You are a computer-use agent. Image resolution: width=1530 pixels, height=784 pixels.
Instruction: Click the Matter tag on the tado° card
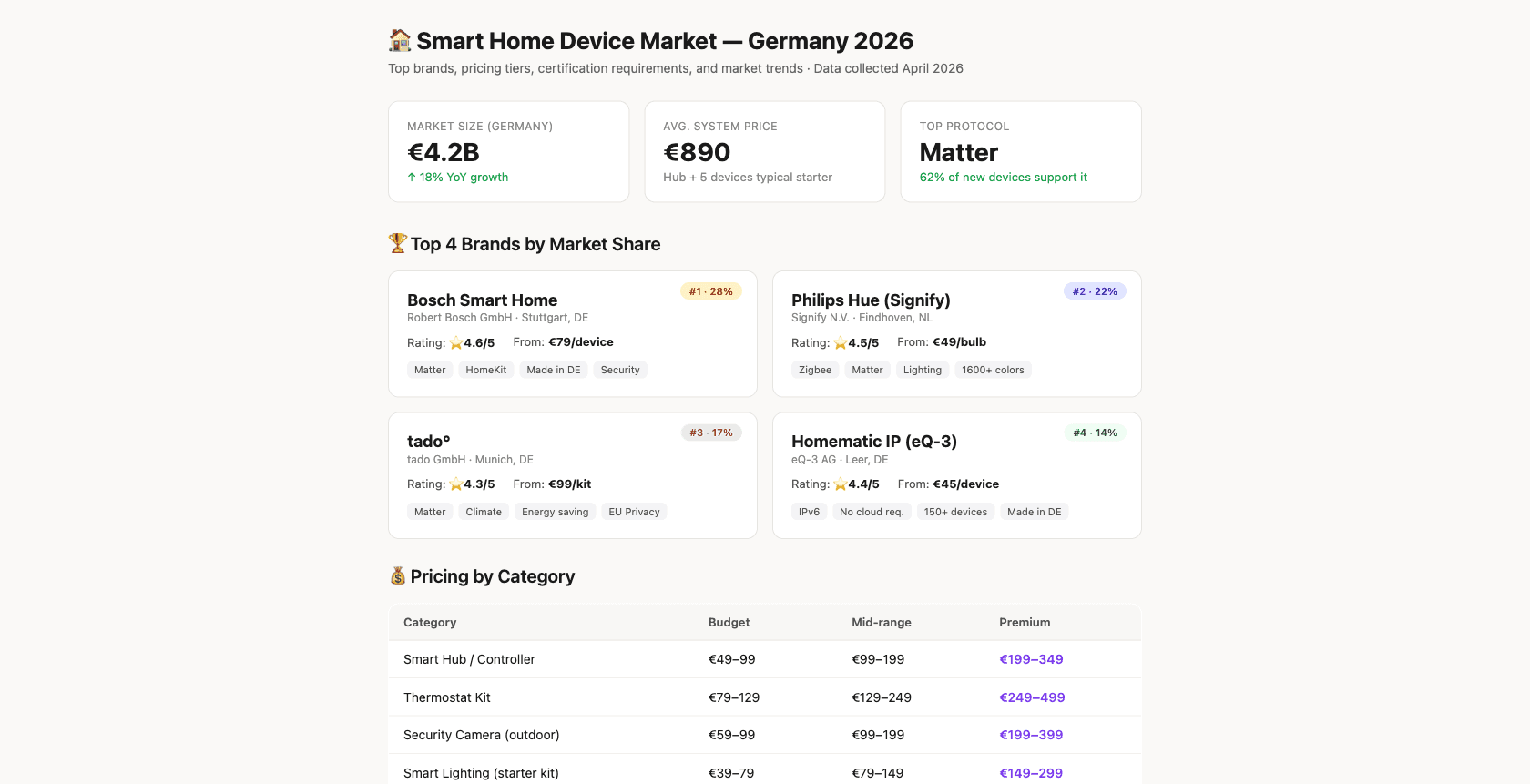point(430,512)
